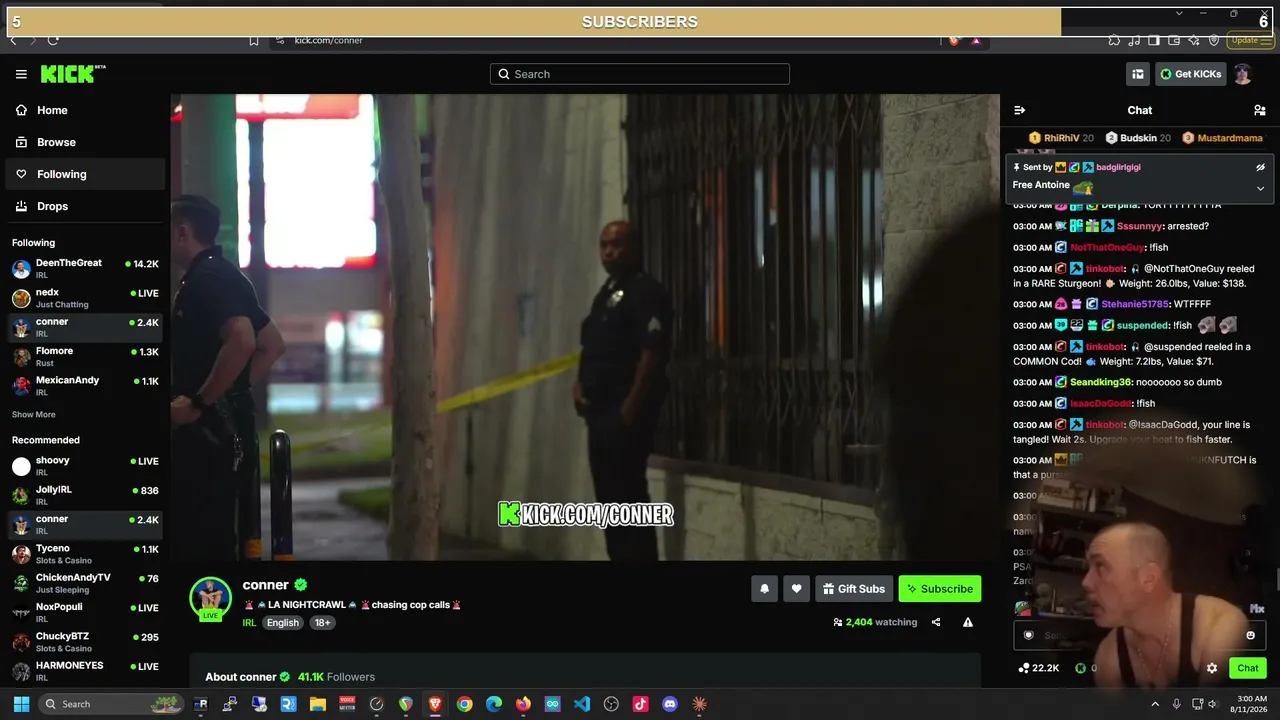Click the 18+ tag
This screenshot has height=720, width=1280.
pyautogui.click(x=322, y=622)
